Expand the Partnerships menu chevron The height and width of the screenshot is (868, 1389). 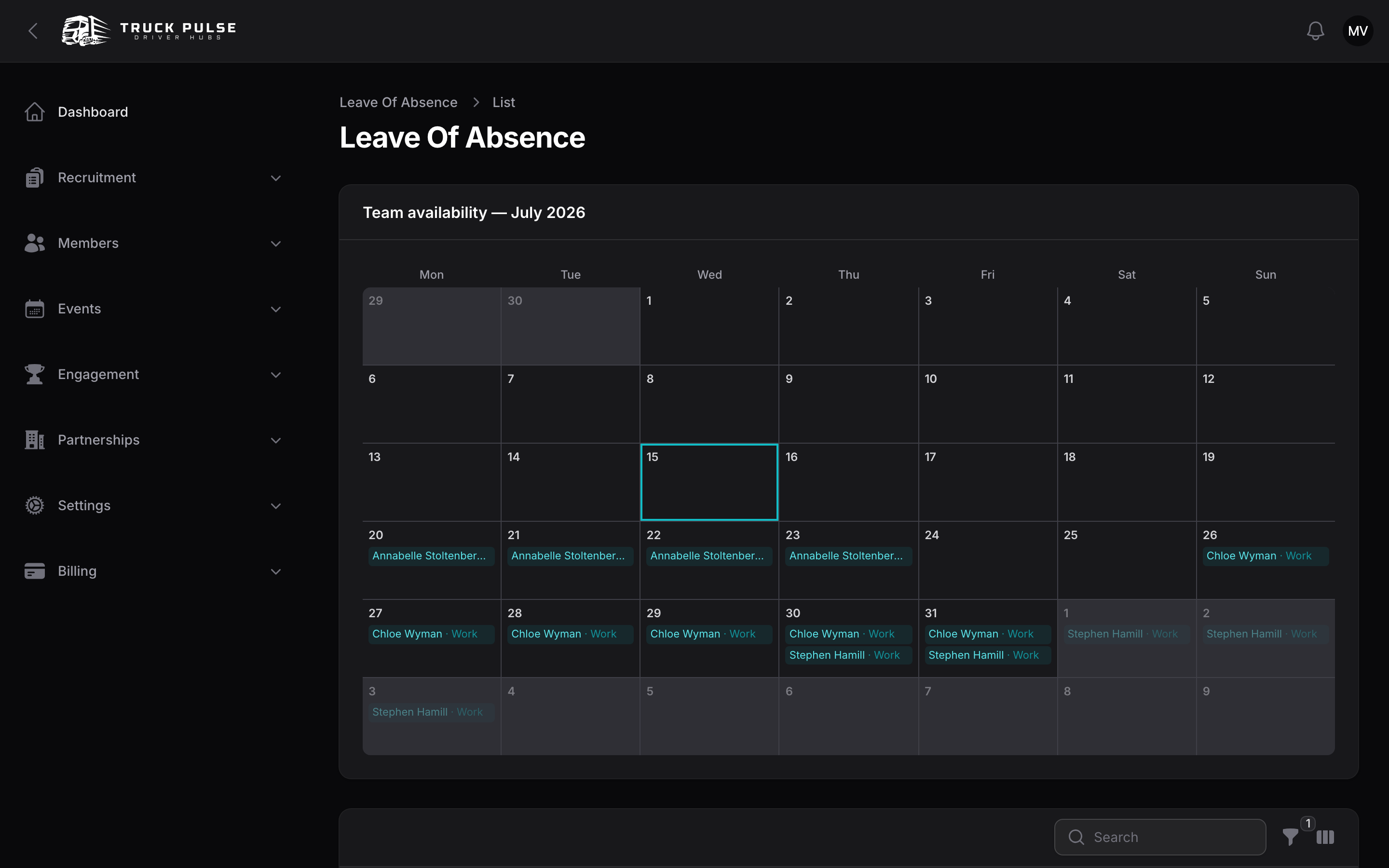pos(275,440)
